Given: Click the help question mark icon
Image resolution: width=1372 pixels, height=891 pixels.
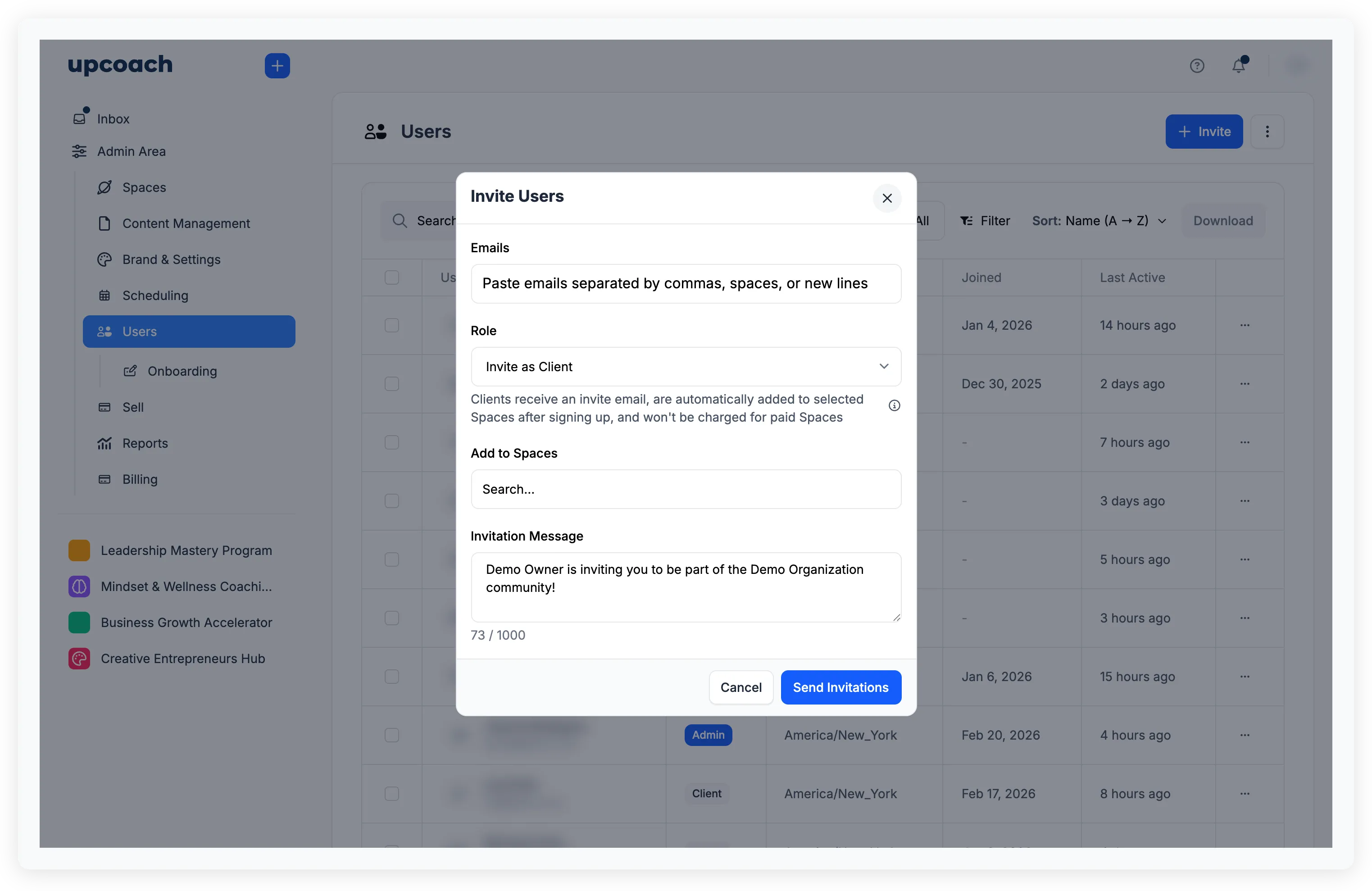Looking at the screenshot, I should click(1198, 65).
